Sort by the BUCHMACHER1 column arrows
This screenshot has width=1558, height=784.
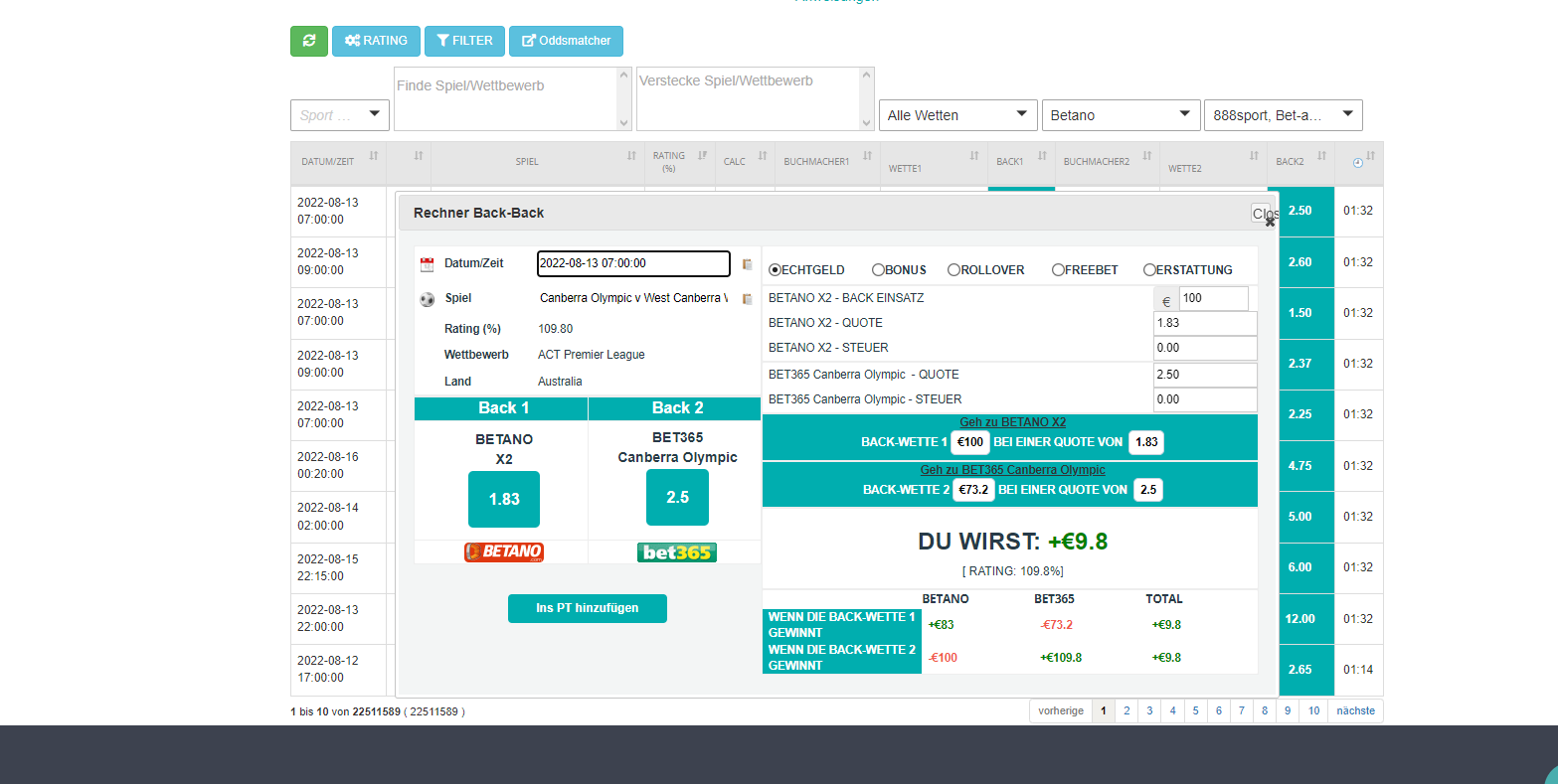(x=867, y=156)
